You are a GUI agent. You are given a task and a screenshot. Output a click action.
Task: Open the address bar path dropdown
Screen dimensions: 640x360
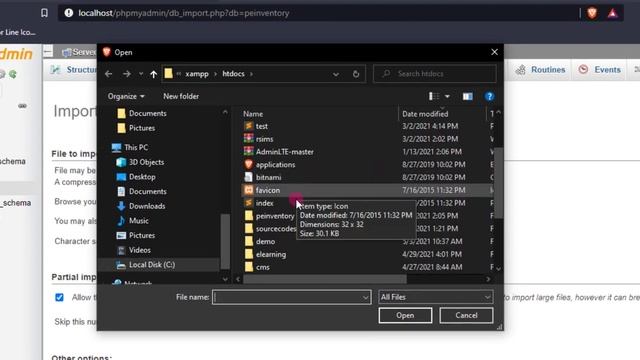click(x=336, y=74)
